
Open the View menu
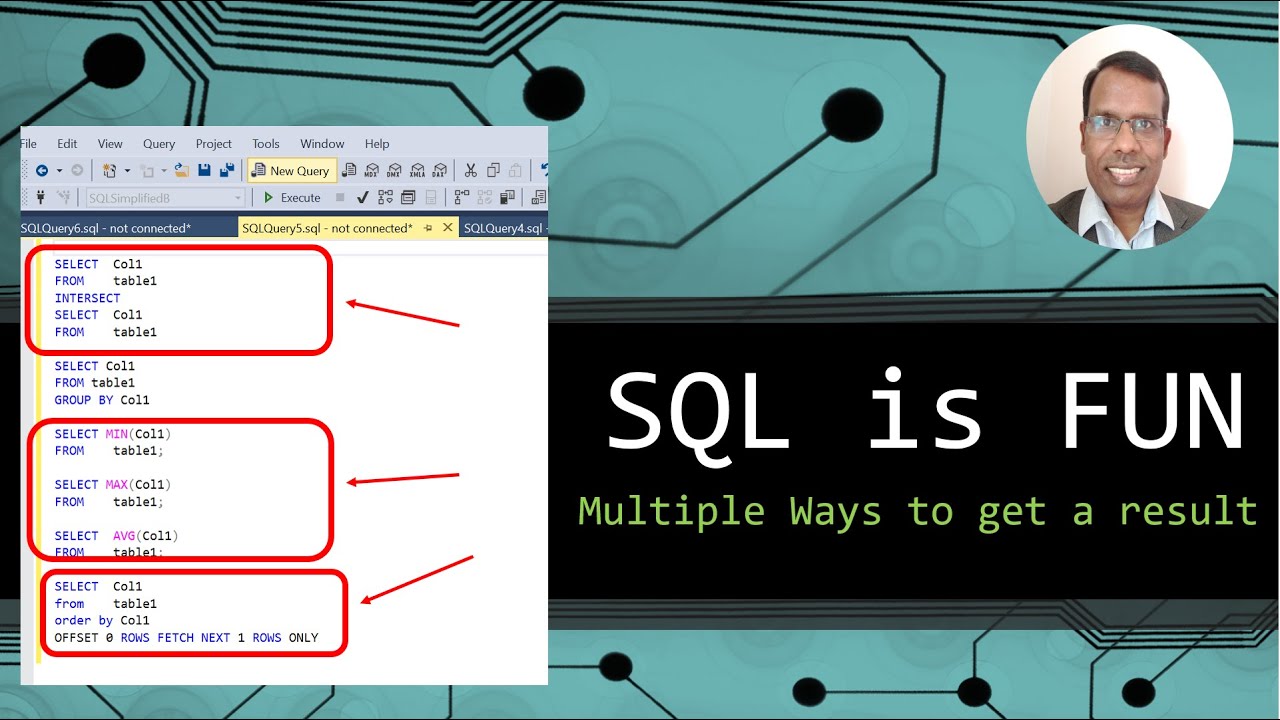point(110,144)
